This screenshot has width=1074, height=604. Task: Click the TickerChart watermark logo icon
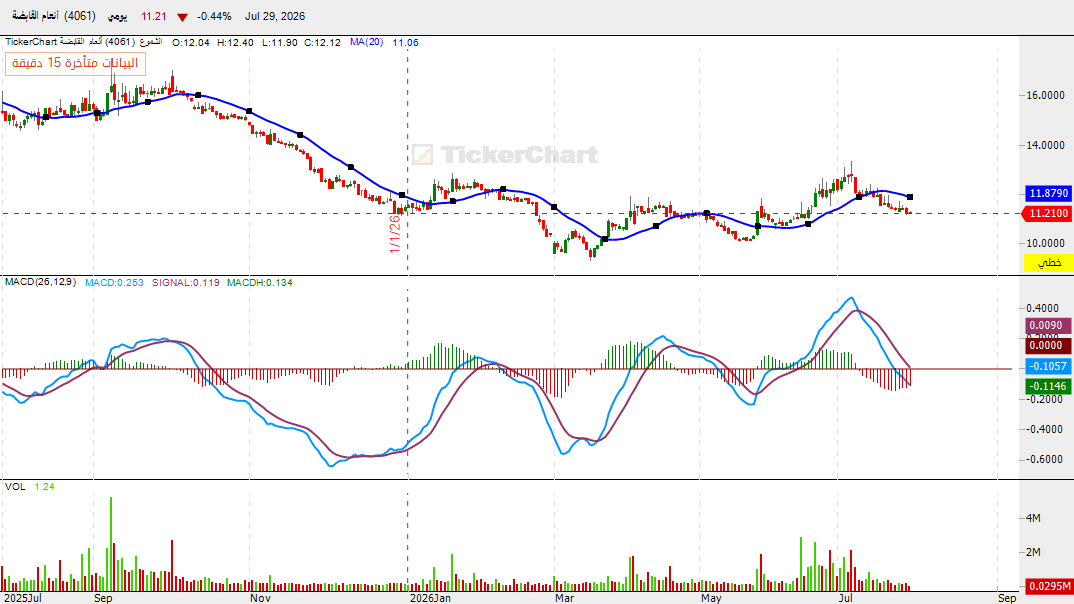point(422,155)
